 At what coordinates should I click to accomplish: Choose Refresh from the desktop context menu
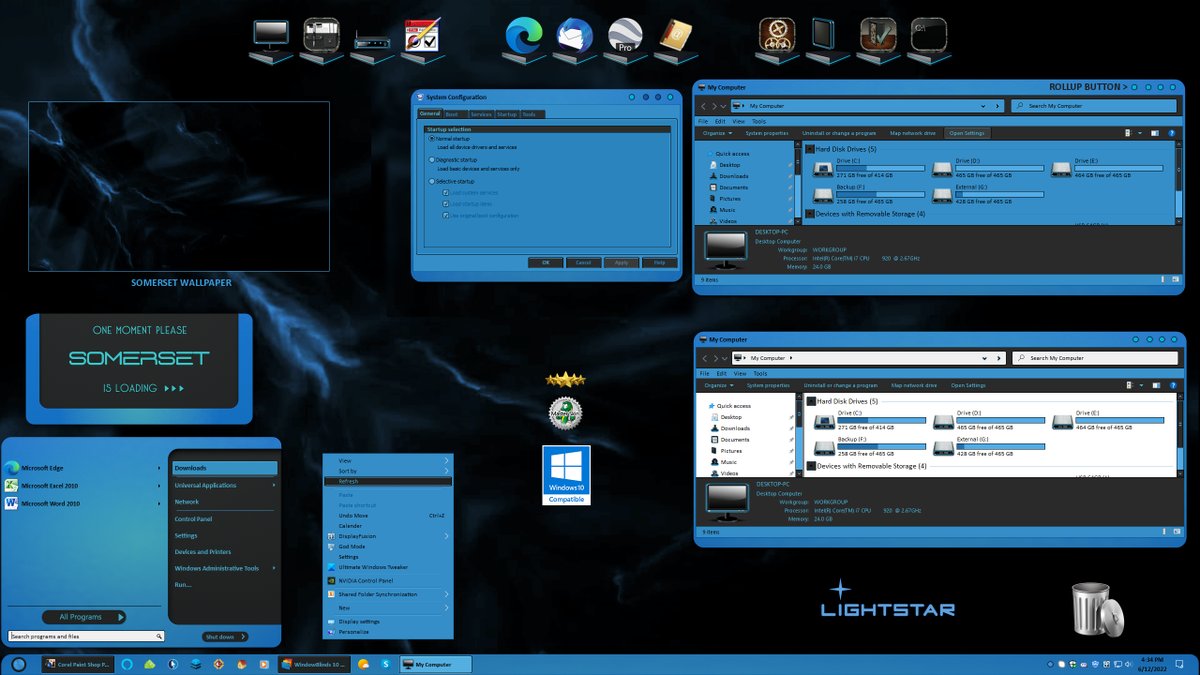pos(387,481)
